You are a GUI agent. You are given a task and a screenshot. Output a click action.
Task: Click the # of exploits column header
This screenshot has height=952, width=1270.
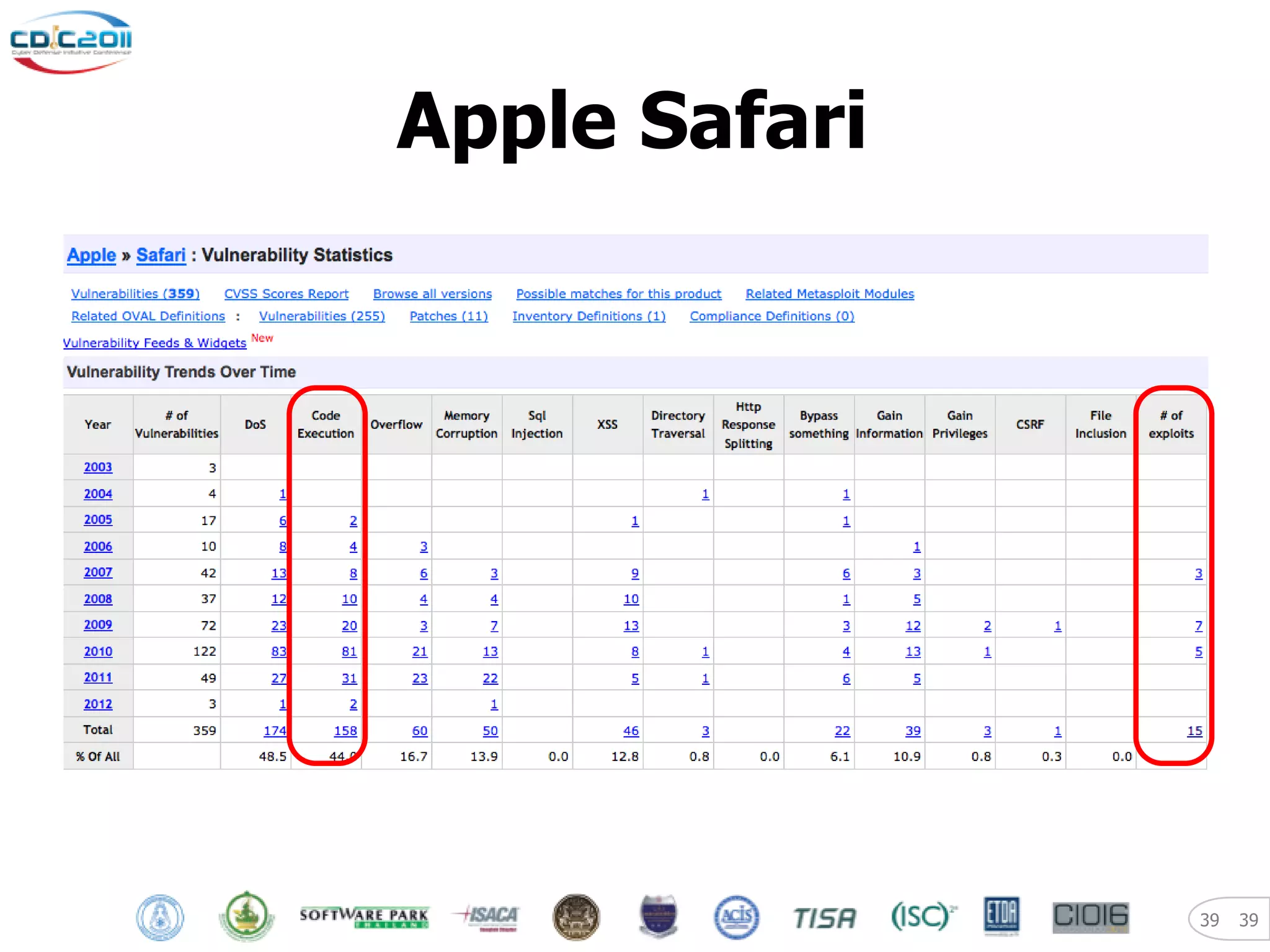(1171, 425)
